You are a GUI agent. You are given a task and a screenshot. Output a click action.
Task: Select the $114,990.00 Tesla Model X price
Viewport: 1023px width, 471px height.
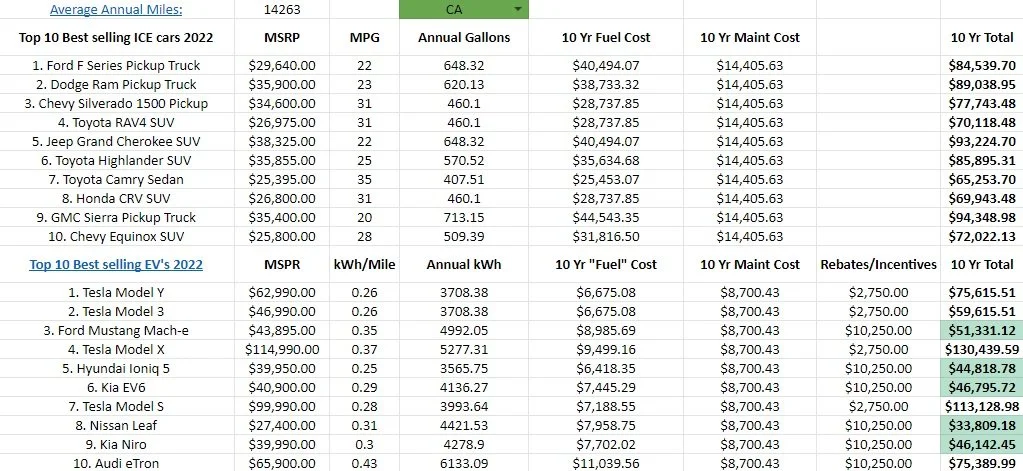pos(282,350)
